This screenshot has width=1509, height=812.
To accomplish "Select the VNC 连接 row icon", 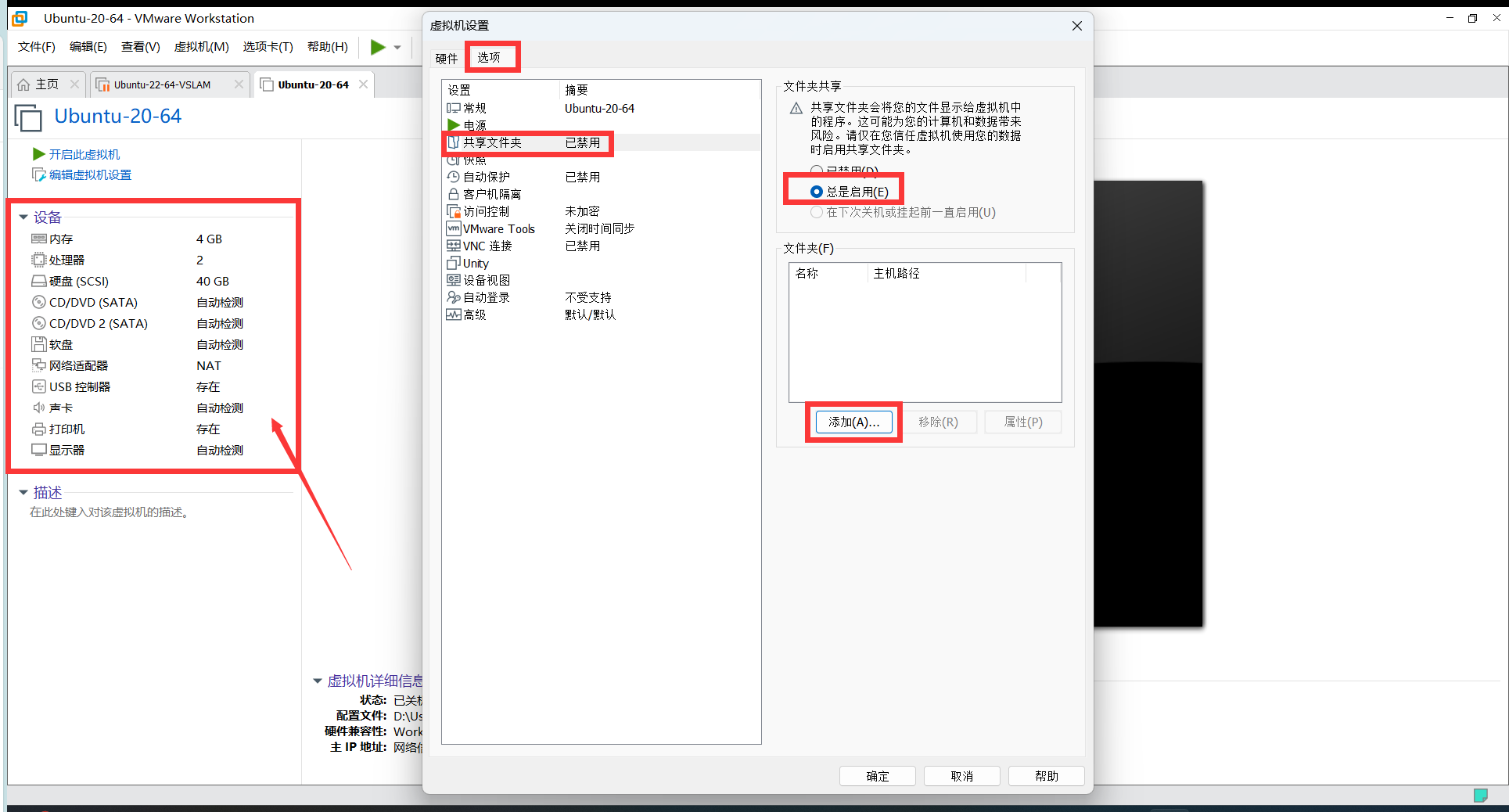I will point(454,246).
